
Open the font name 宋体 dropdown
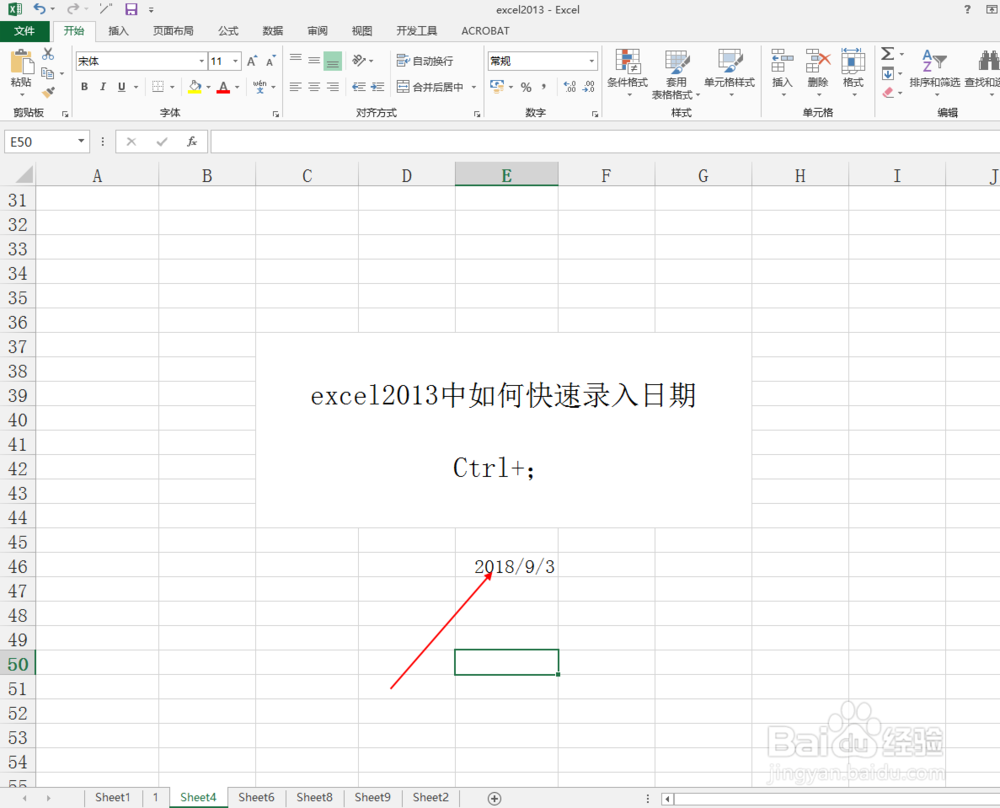pyautogui.click(x=202, y=61)
